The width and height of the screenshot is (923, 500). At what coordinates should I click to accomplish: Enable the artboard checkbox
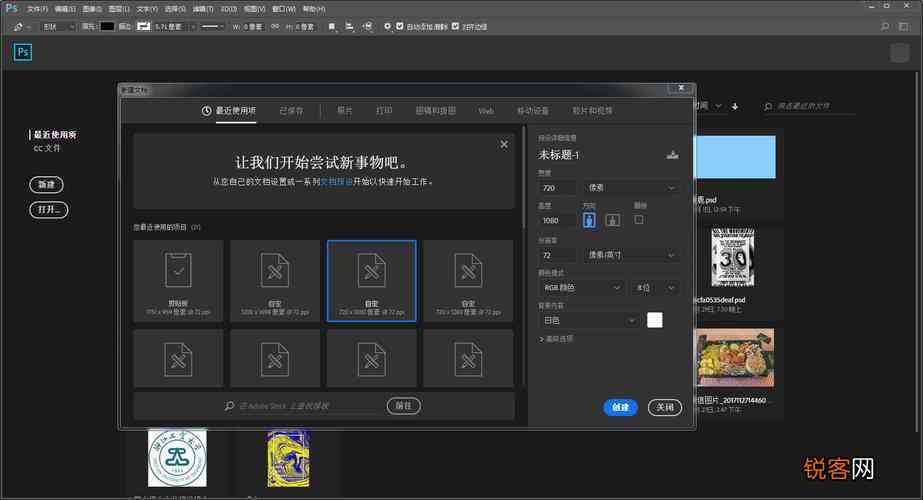[639, 220]
